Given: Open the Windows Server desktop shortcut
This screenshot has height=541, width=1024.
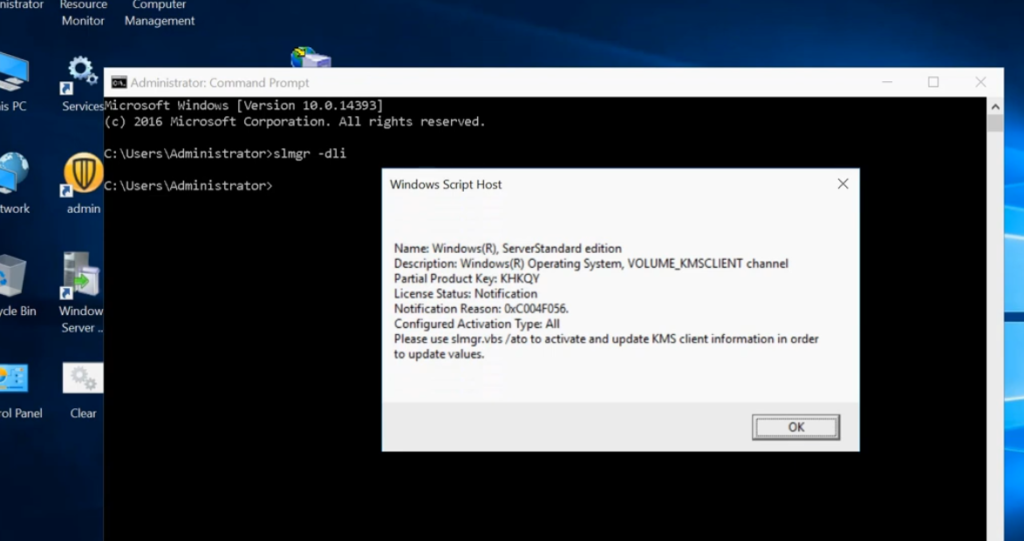Looking at the screenshot, I should coord(81,280).
